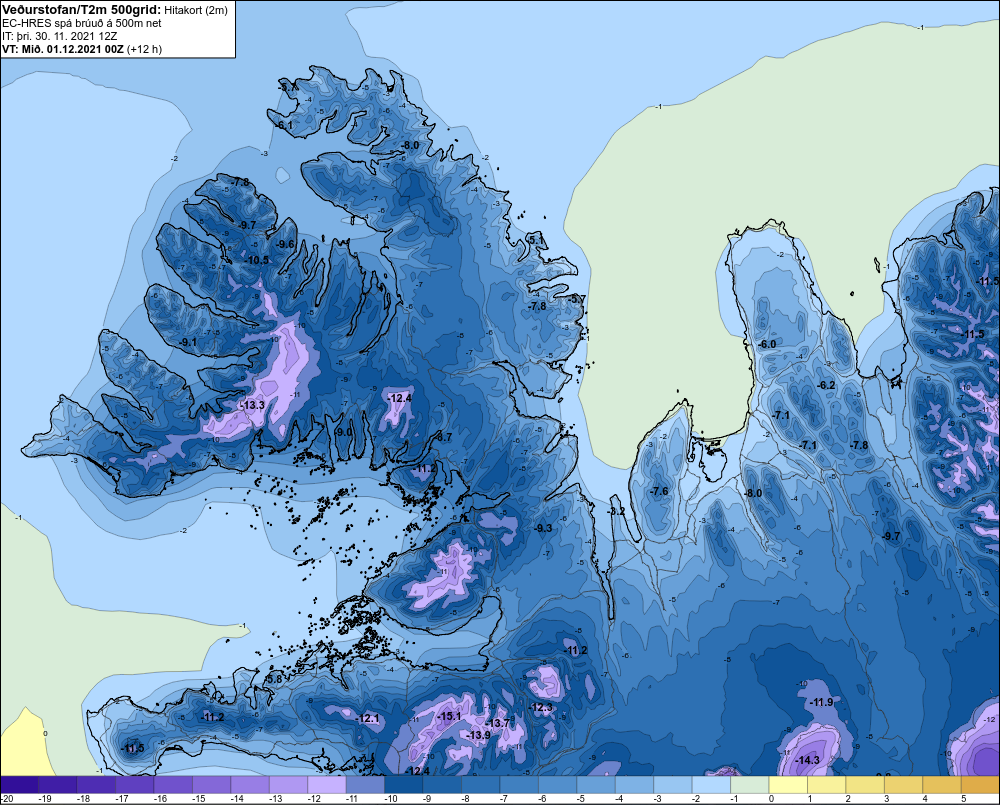The image size is (1000, 805).
Task: Select the -12.4 label in Westfjords
Action: pos(399,398)
